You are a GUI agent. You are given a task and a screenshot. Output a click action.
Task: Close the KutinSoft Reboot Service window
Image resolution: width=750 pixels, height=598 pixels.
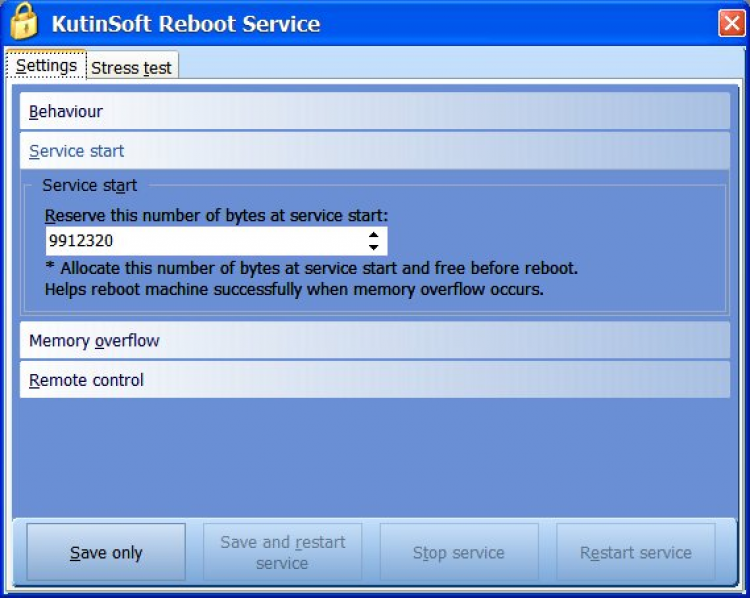(731, 22)
